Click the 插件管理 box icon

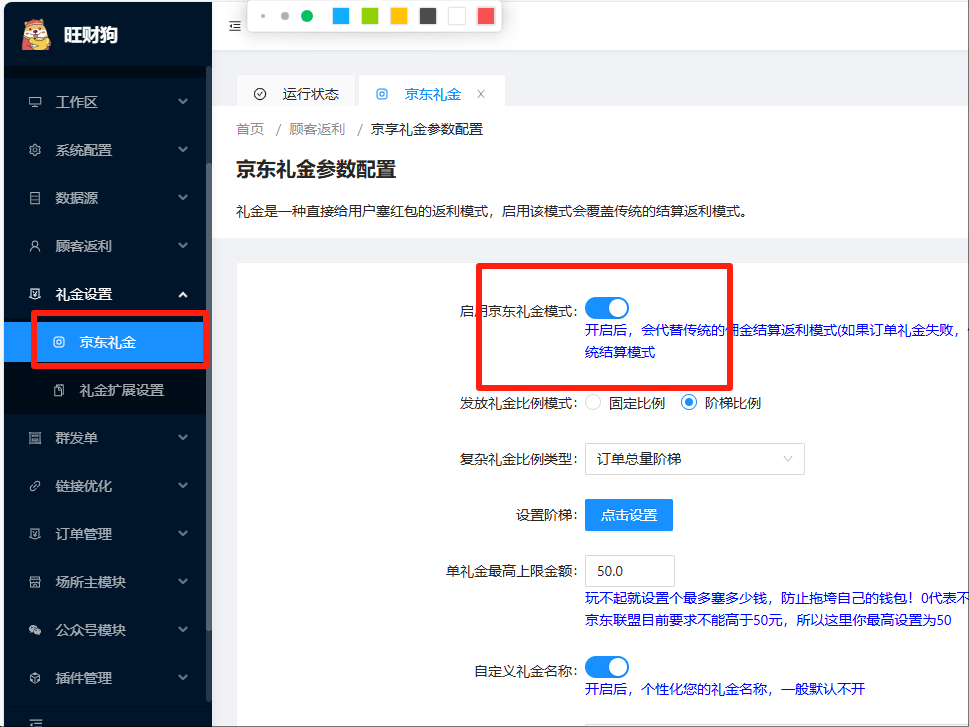click(x=35, y=678)
